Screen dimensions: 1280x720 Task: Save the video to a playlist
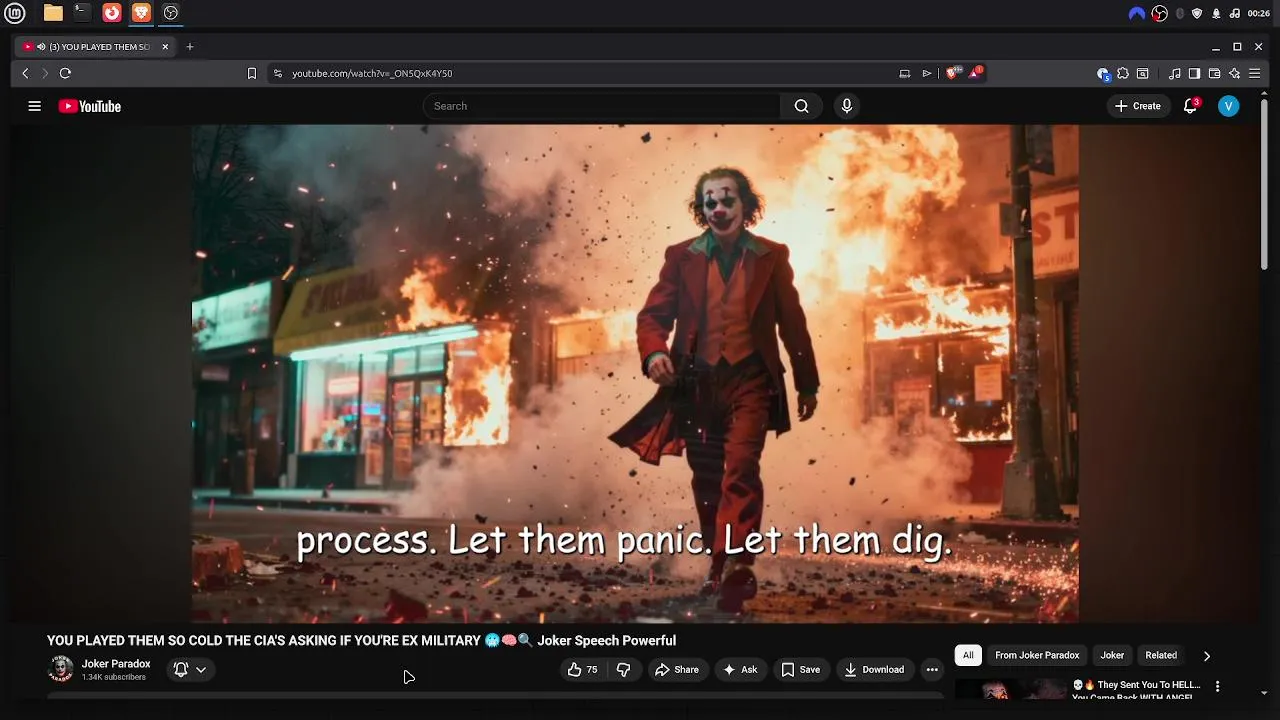(x=800, y=670)
